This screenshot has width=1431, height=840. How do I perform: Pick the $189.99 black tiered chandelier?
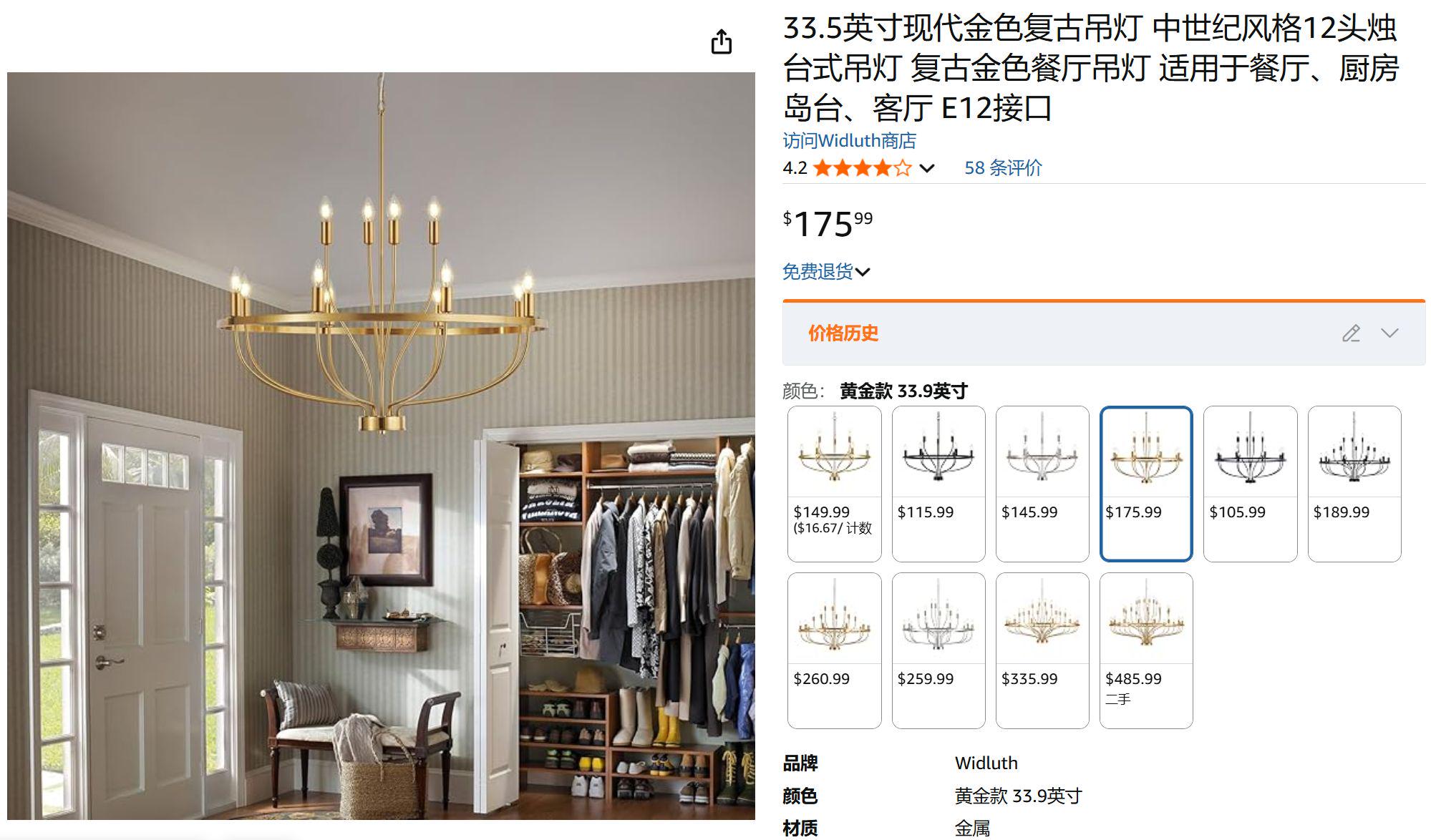click(x=1354, y=484)
